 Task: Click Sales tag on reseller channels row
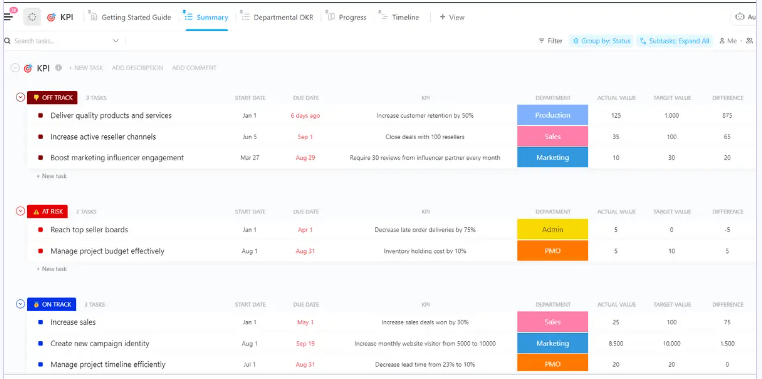coord(553,137)
